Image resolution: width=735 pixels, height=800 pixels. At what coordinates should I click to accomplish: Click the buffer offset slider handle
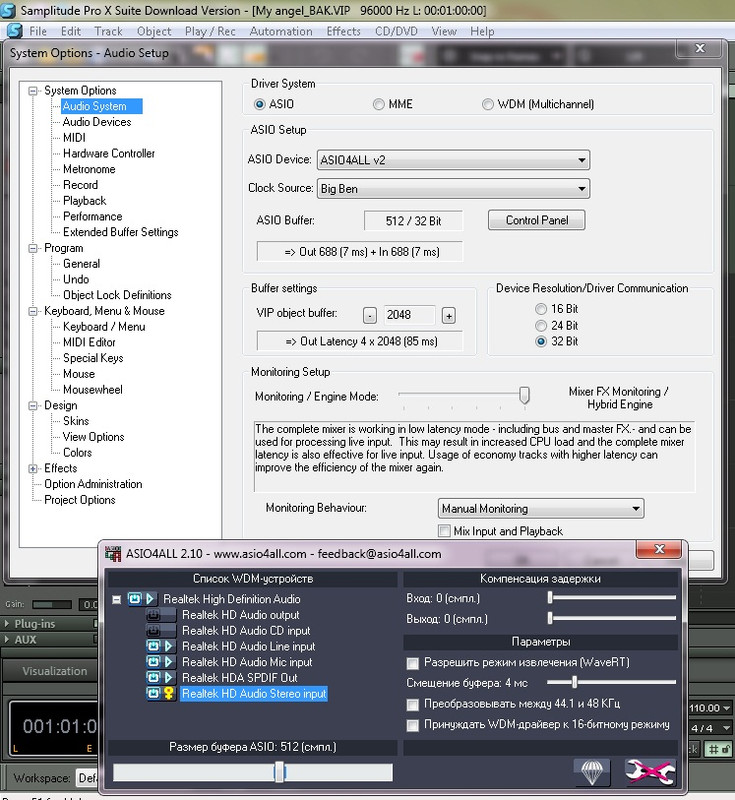(574, 682)
